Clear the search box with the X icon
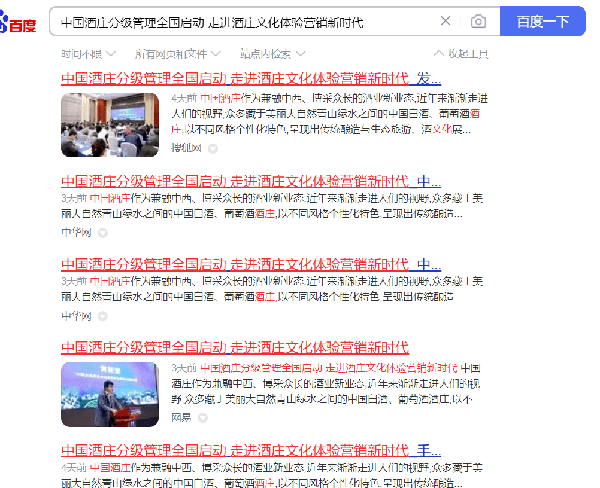600x488 pixels. click(445, 21)
